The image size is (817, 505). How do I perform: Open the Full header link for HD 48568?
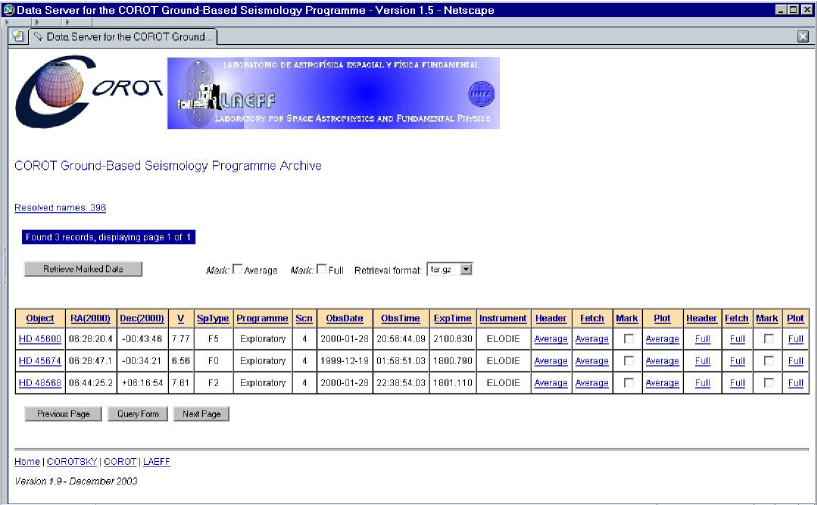(702, 383)
